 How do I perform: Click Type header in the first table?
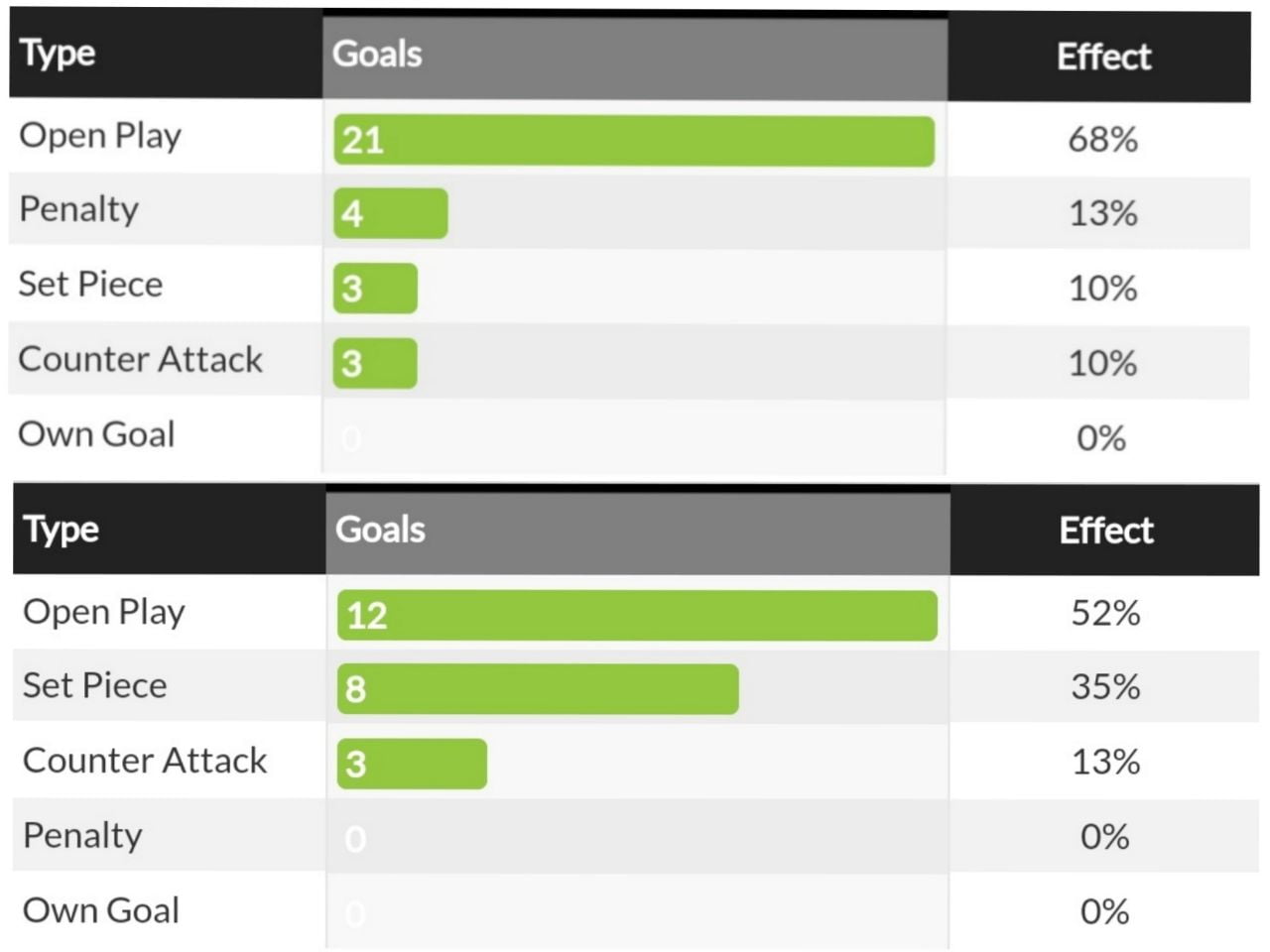58,54
